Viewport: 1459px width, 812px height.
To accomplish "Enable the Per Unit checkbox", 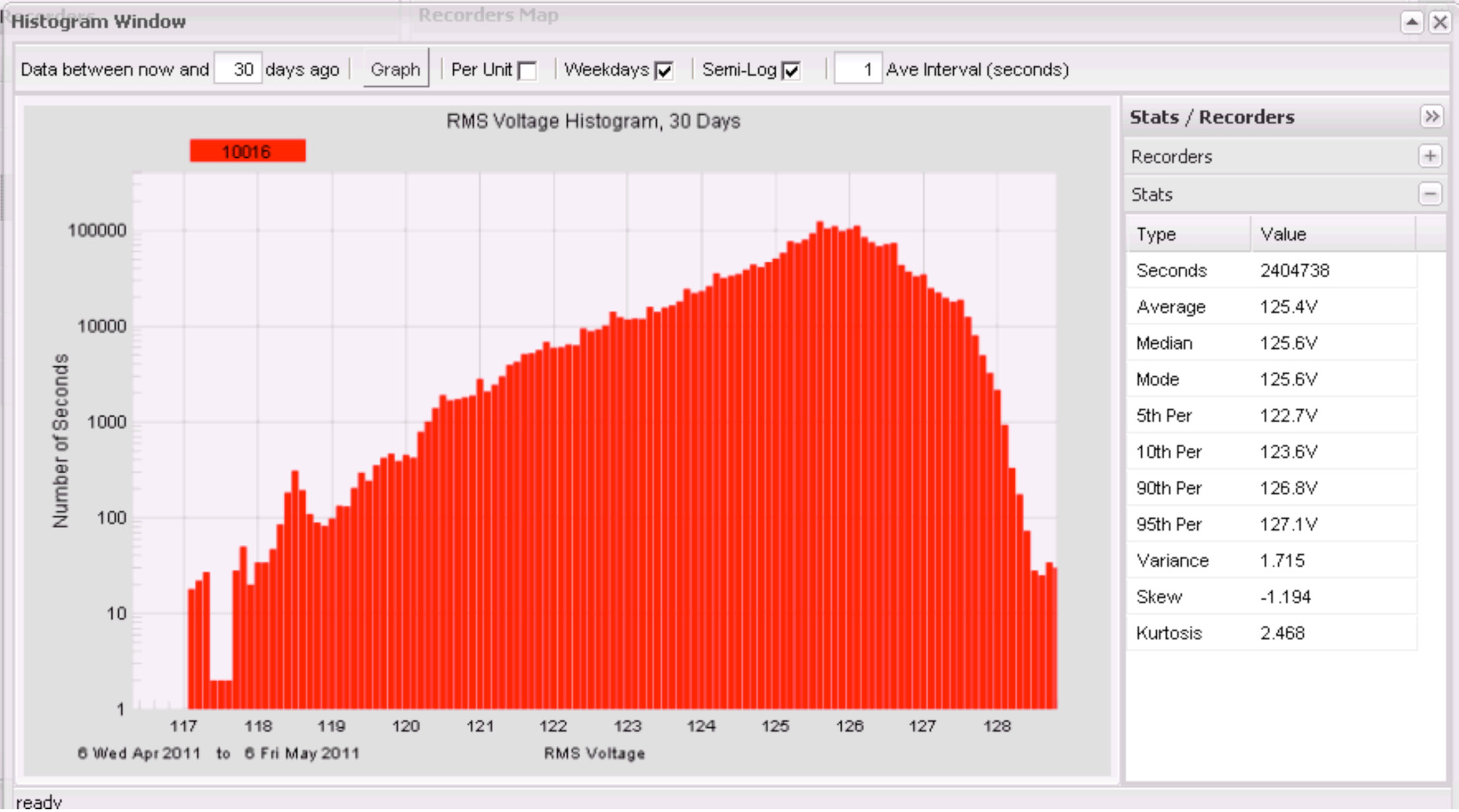I will [529, 68].
